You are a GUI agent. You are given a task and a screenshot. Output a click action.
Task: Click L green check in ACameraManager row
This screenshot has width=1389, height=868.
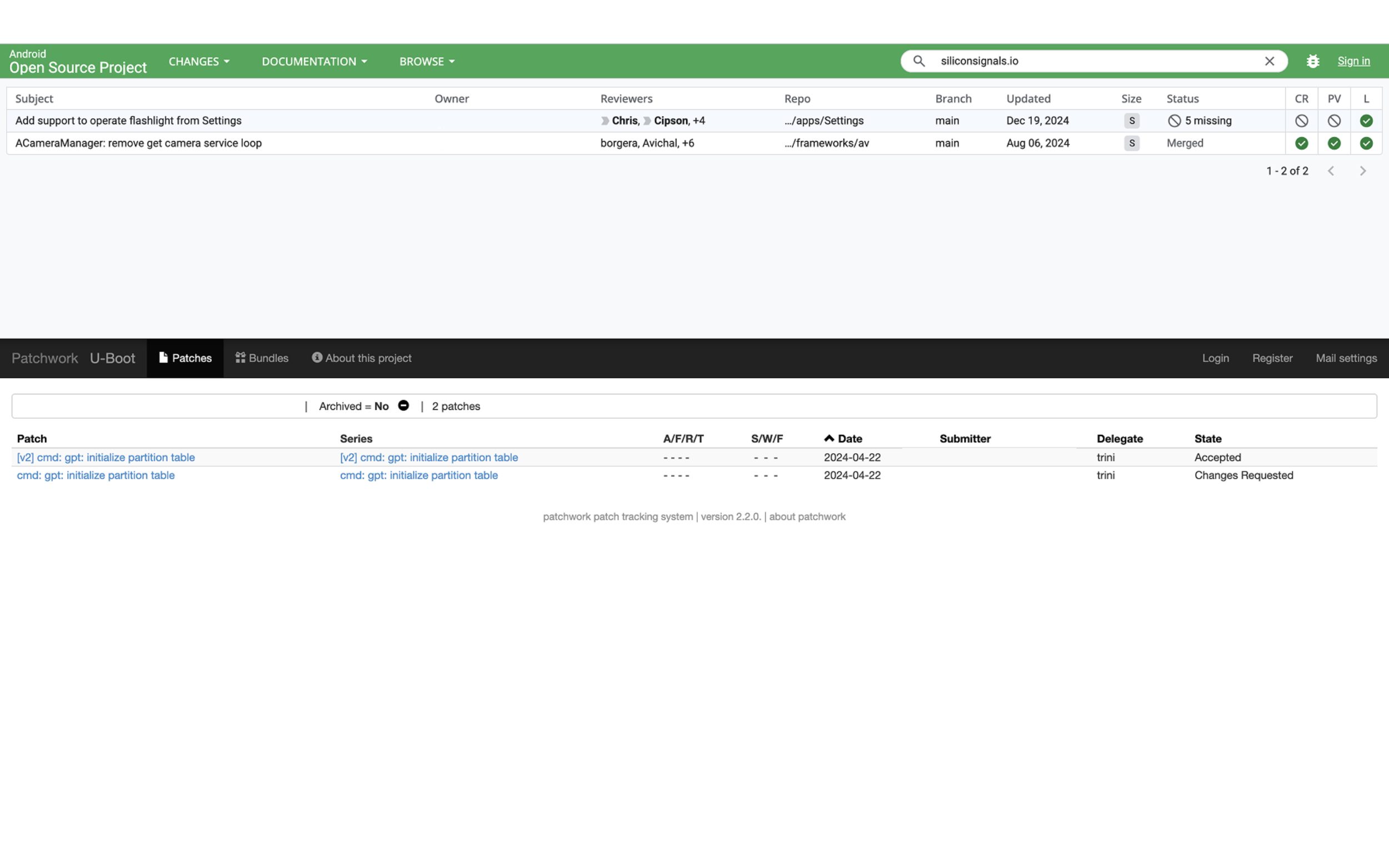pos(1366,143)
